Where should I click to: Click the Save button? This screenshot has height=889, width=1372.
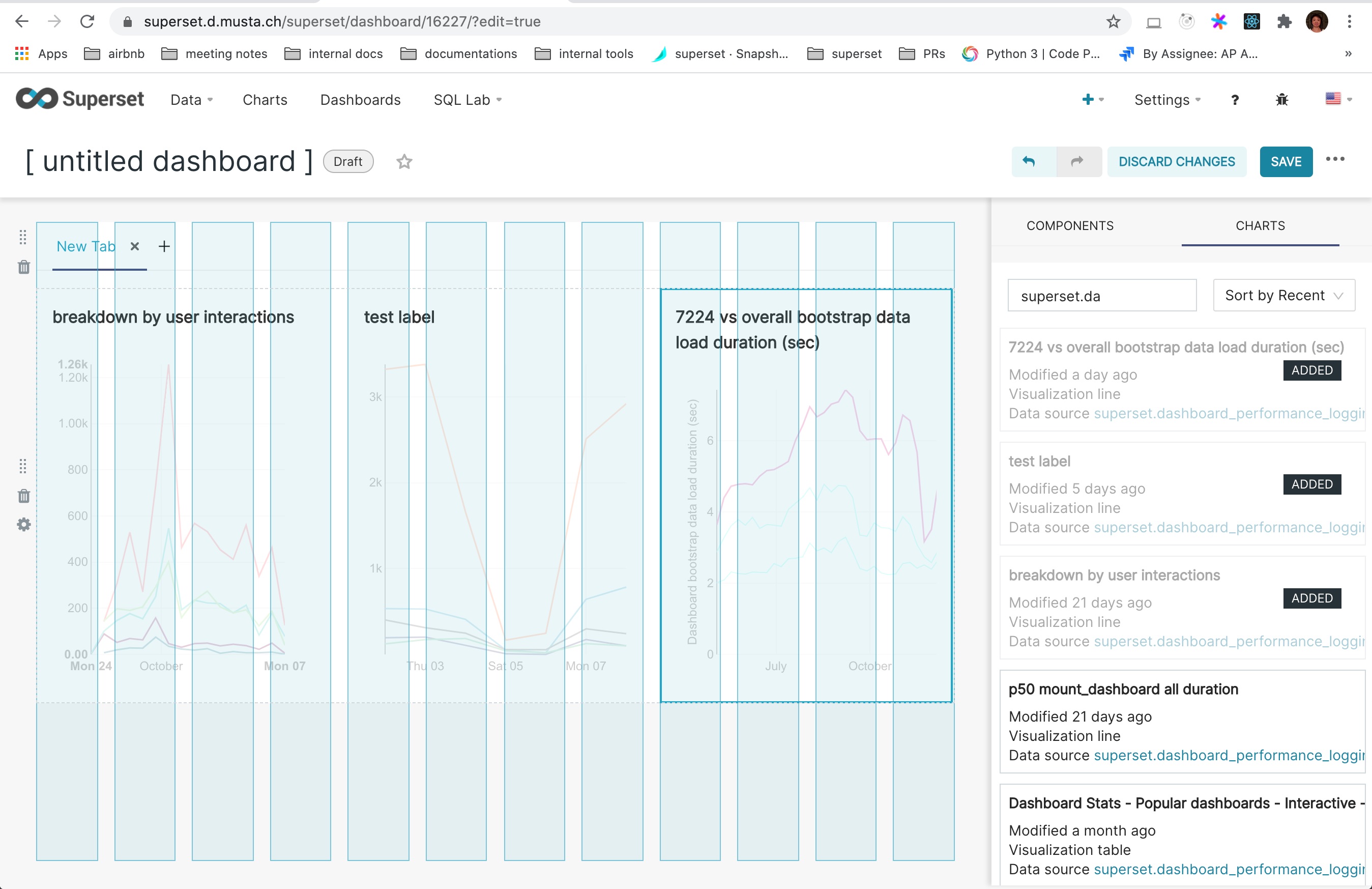(x=1285, y=162)
